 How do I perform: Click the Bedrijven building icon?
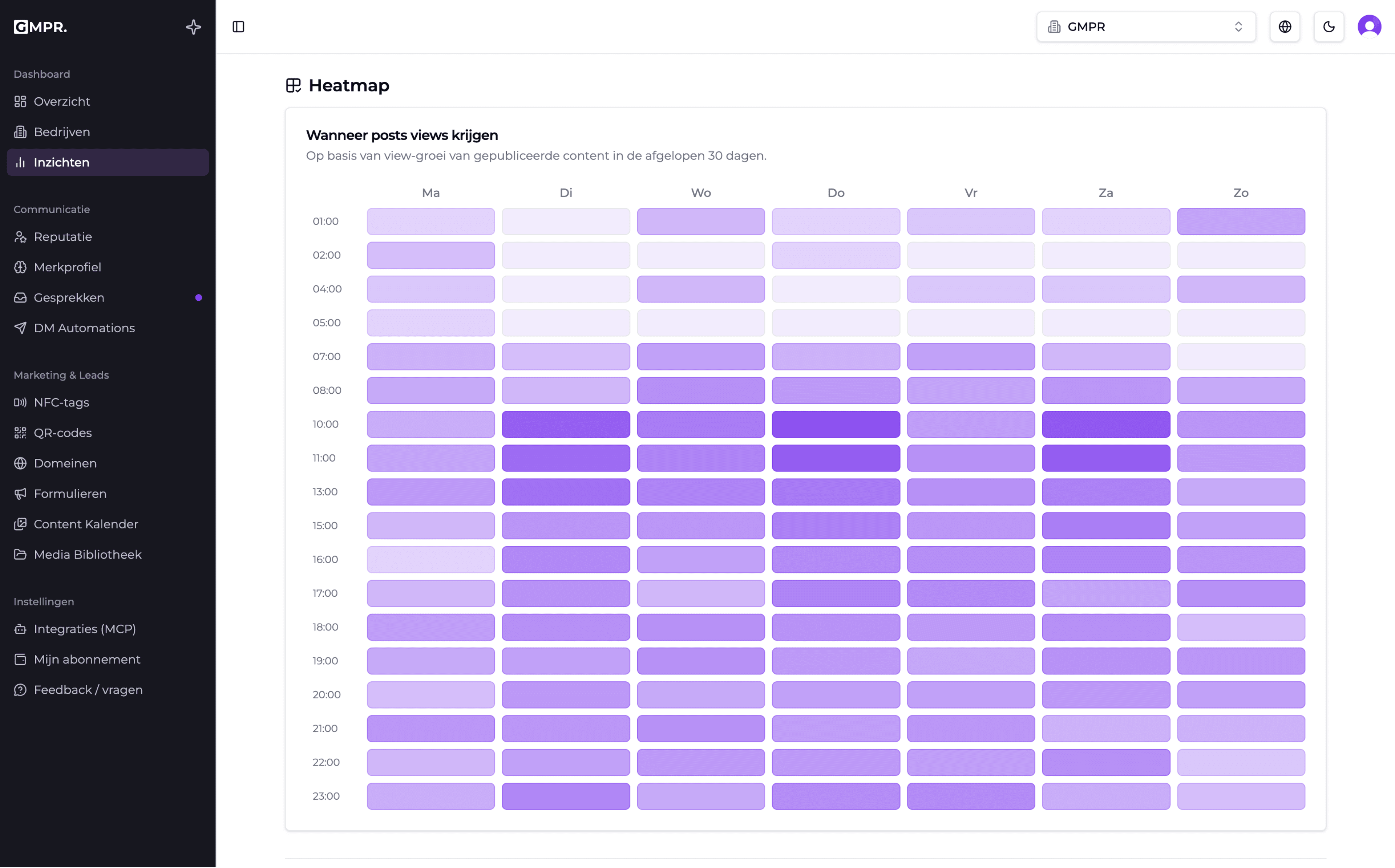point(21,132)
